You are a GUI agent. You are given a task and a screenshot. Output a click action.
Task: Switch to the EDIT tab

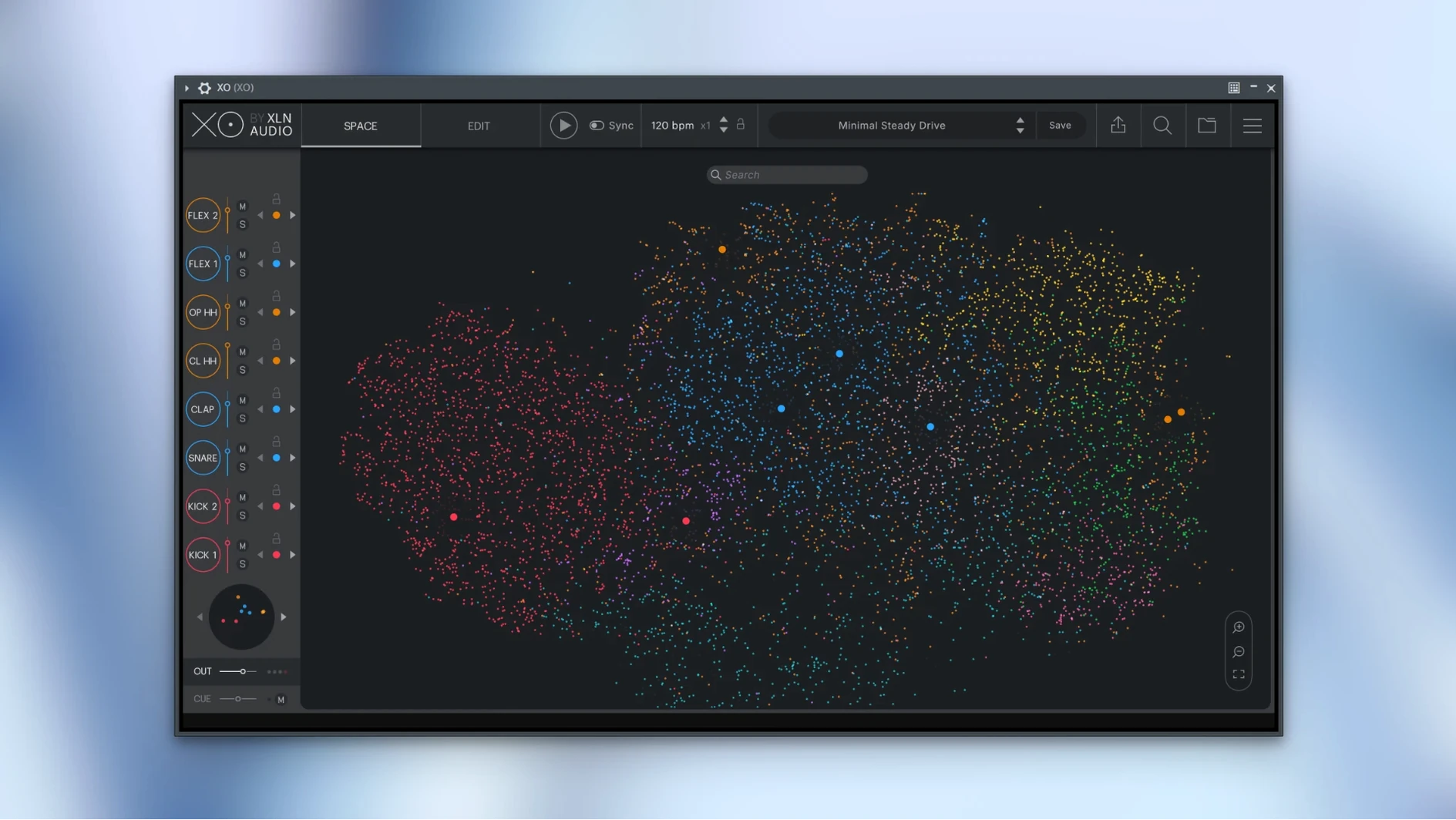pos(479,126)
